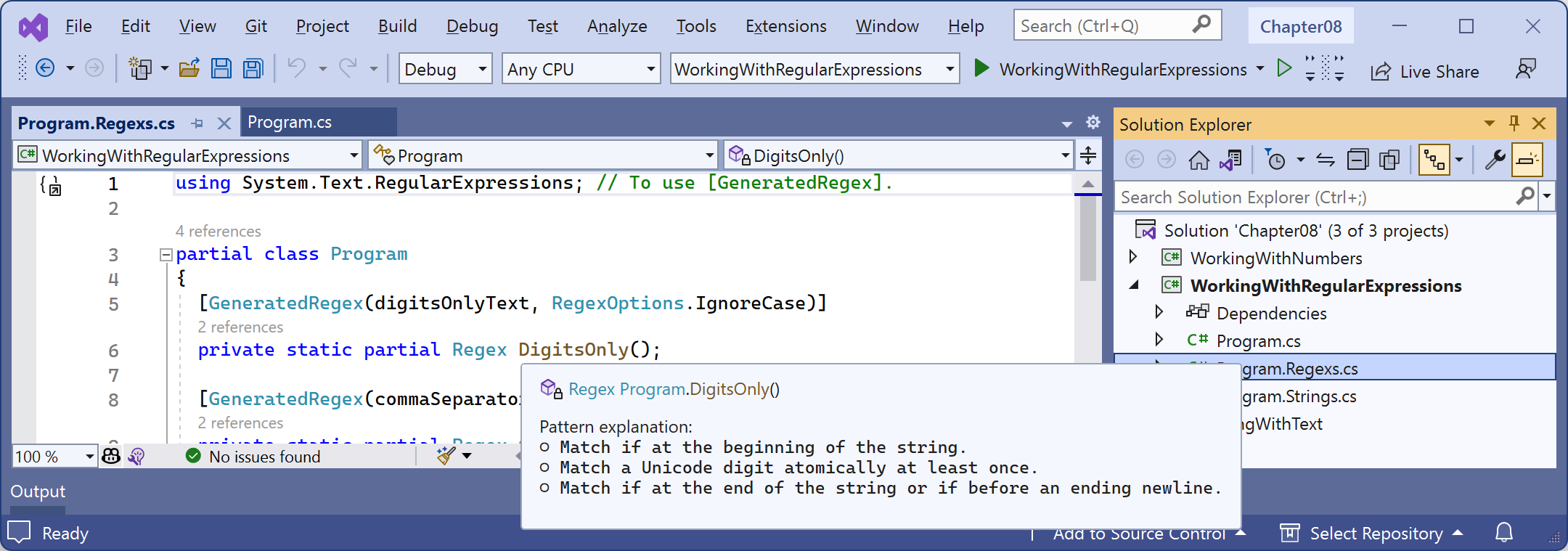
Task: Click the Undo arrow icon
Action: tap(296, 68)
